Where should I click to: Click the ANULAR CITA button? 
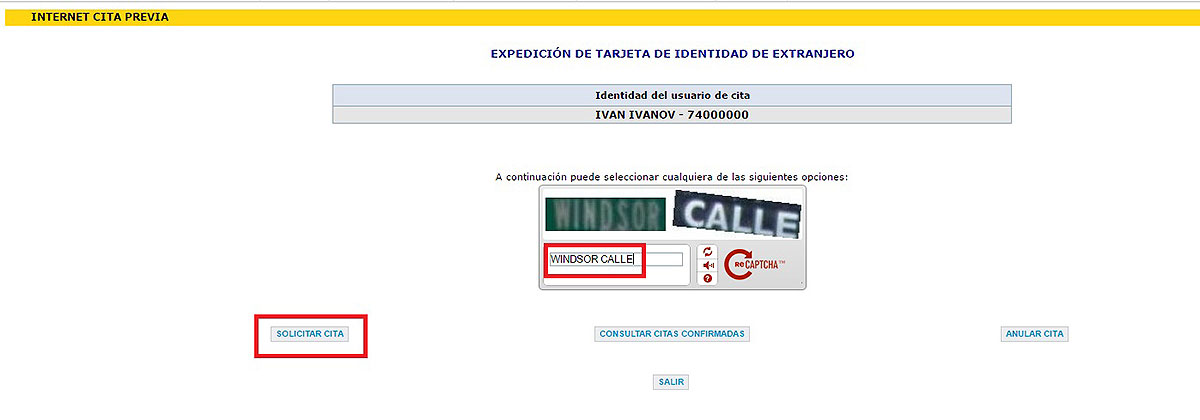[1034, 334]
